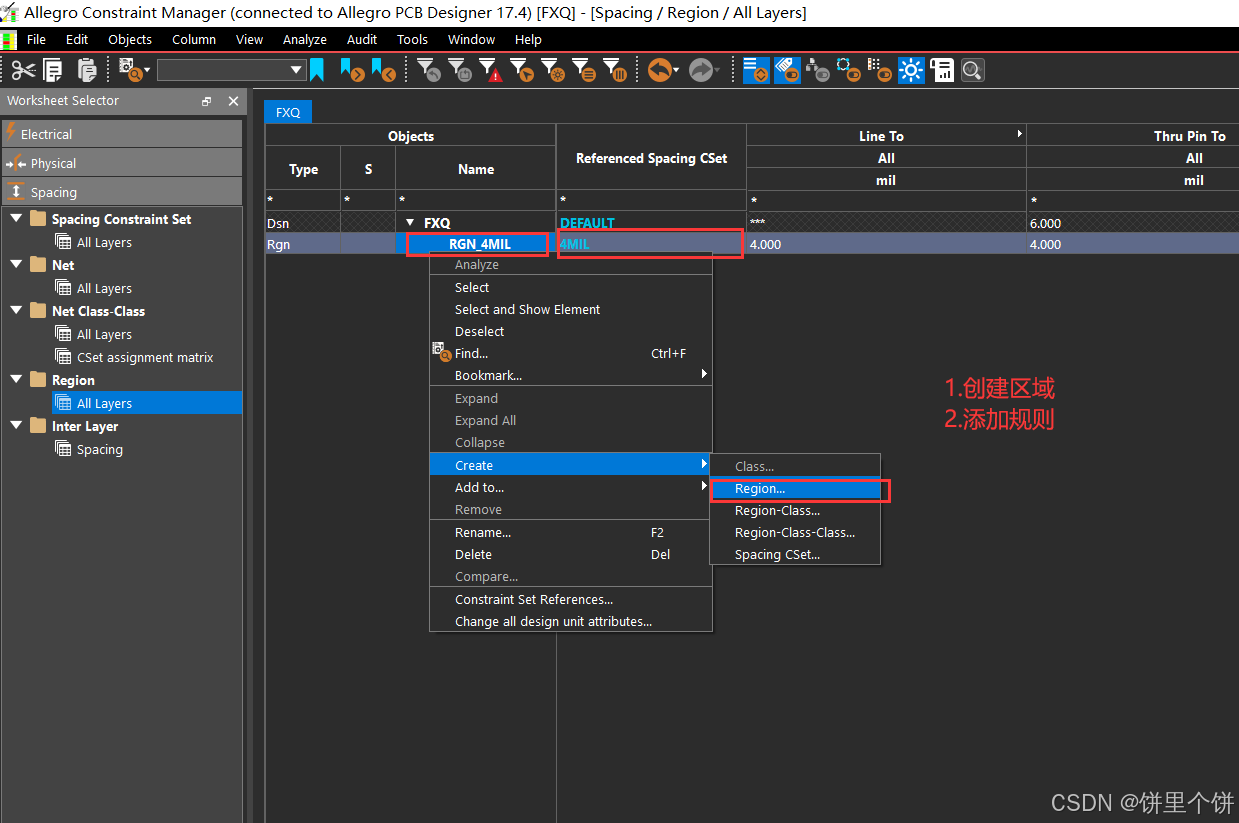This screenshot has width=1239, height=823.
Task: Open the report sheet icon
Action: (x=942, y=70)
